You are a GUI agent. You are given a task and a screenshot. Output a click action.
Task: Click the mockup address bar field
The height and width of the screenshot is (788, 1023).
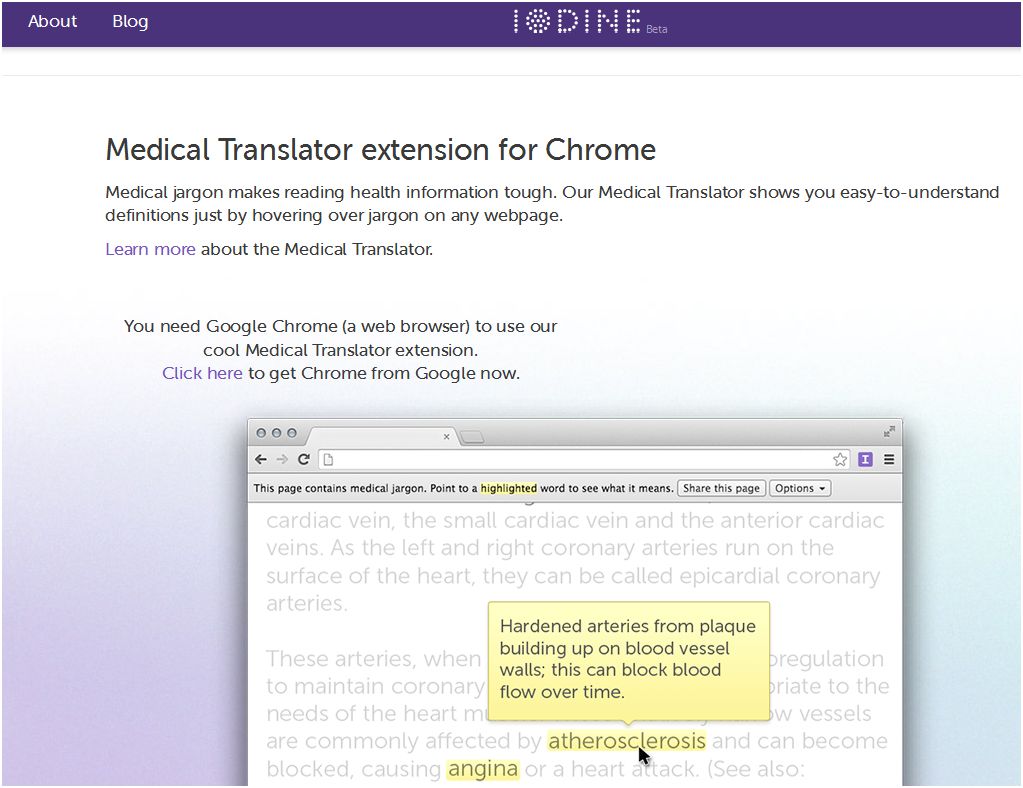coord(585,459)
